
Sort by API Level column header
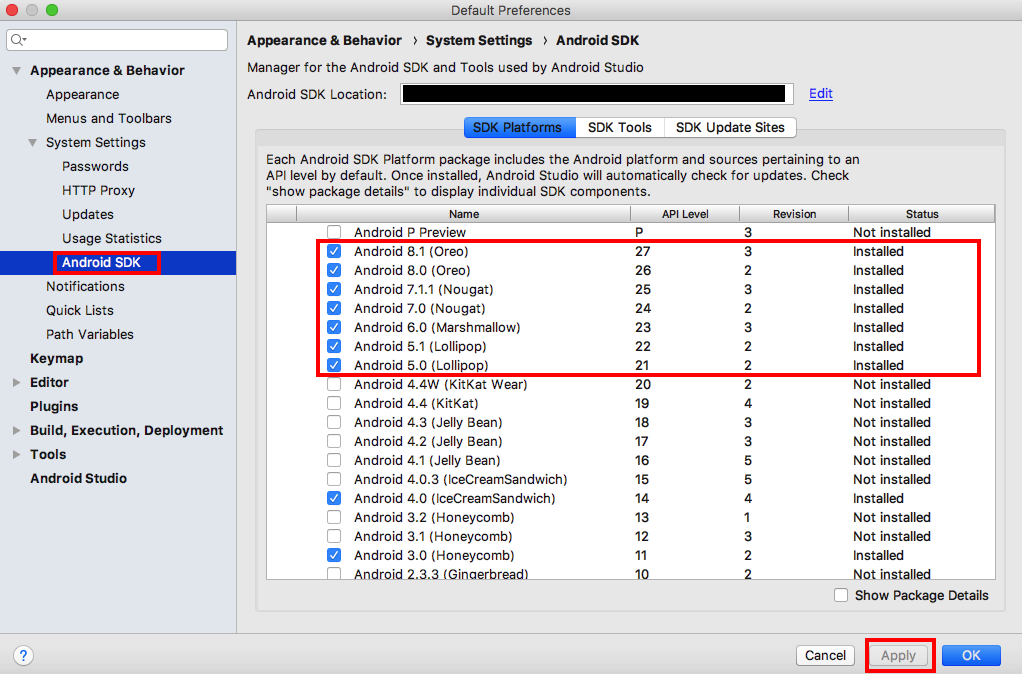(685, 214)
